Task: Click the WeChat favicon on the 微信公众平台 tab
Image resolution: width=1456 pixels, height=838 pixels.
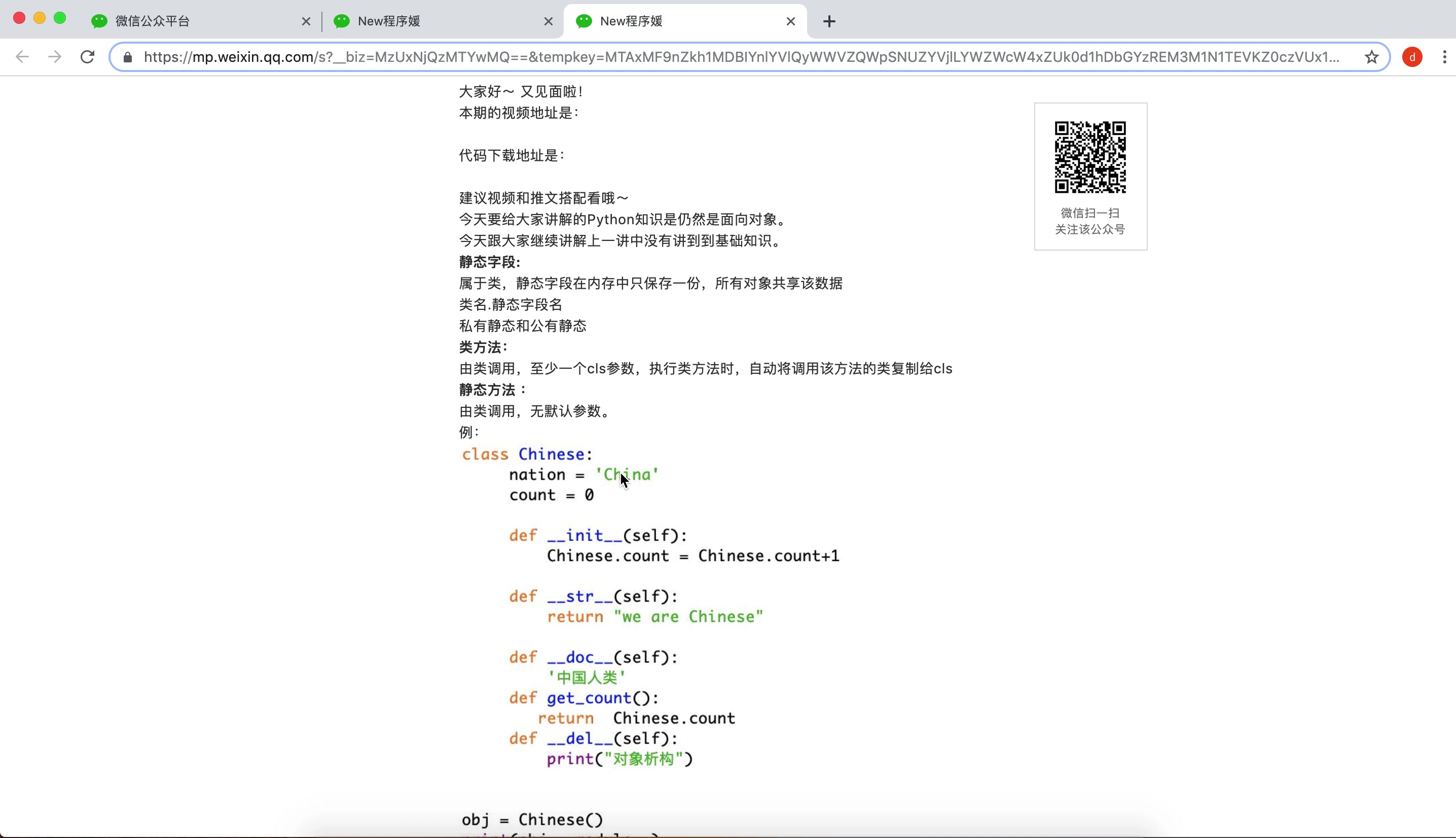Action: point(99,21)
